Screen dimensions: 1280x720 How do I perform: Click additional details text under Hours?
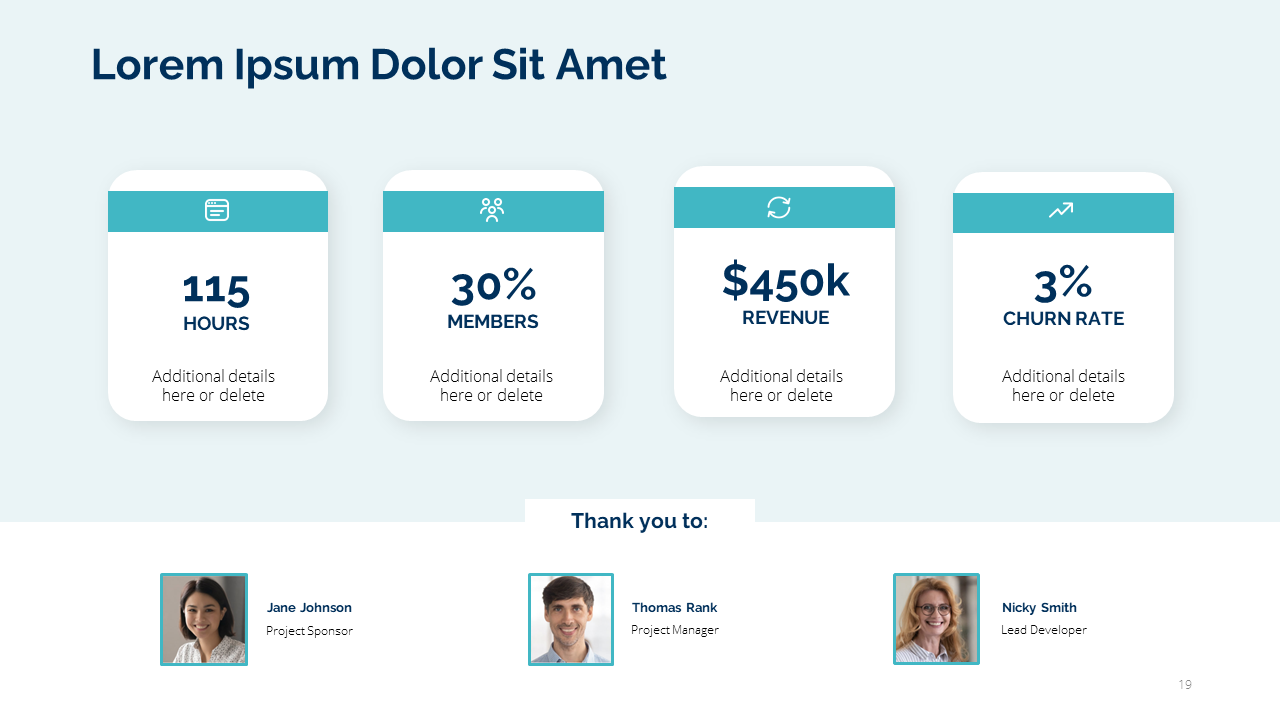[213, 386]
